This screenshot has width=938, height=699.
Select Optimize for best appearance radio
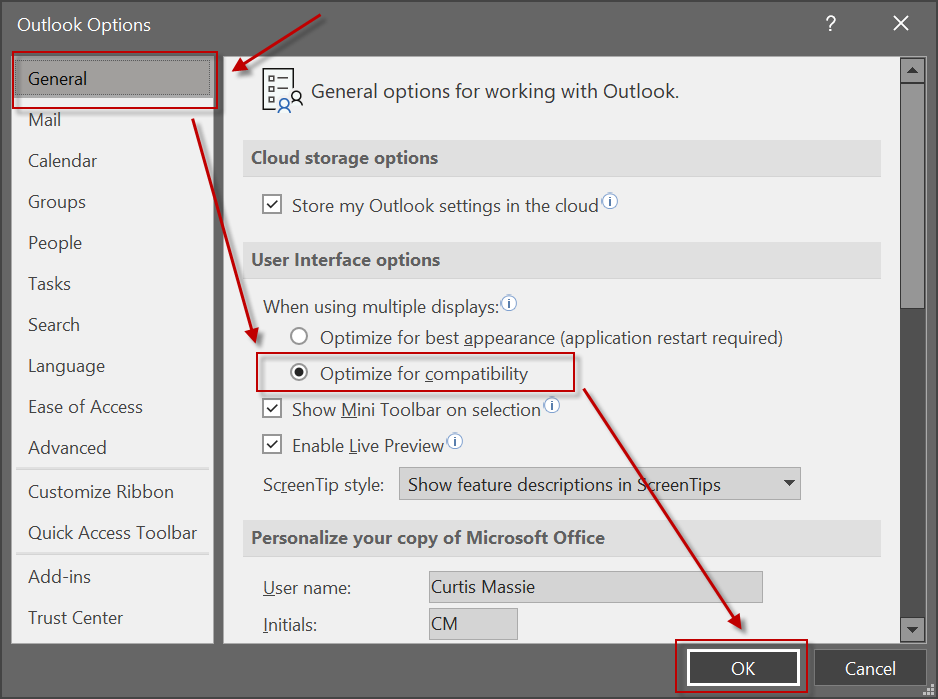click(299, 336)
